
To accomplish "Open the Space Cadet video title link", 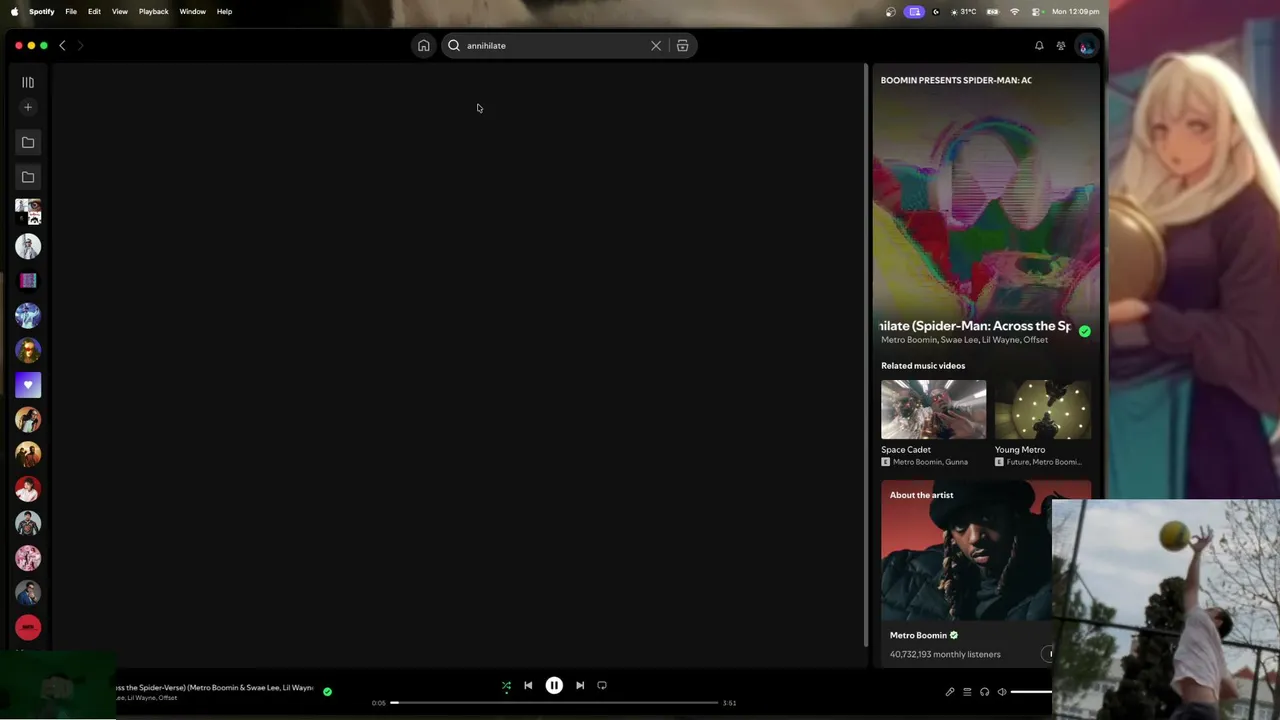I will pyautogui.click(x=906, y=449).
